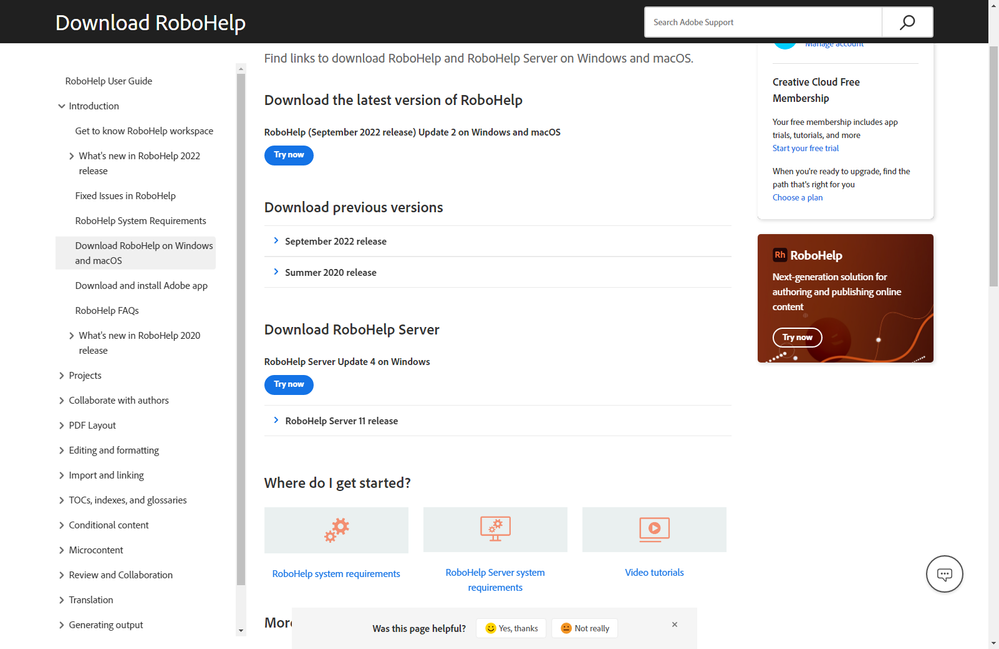Viewport: 999px width, 649px height.
Task: Expand Conditional content section
Action: coord(62,525)
